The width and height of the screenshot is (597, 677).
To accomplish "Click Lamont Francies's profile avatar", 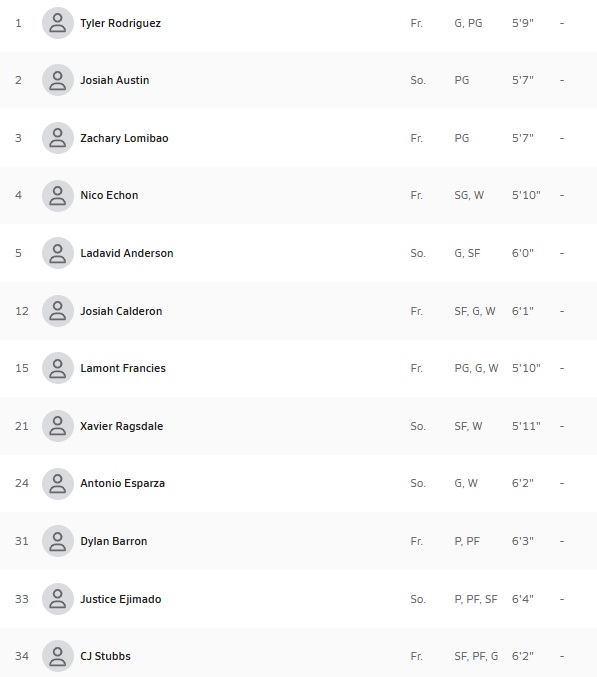I will [57, 368].
